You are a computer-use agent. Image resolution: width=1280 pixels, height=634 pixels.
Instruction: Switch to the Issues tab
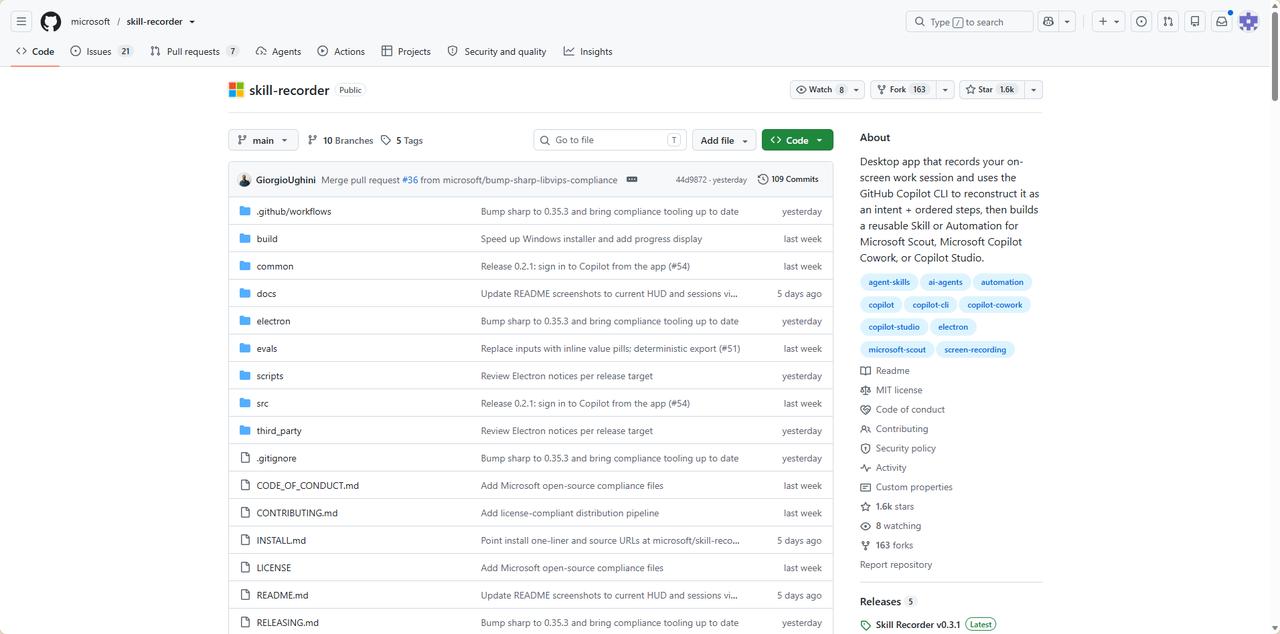coord(101,51)
